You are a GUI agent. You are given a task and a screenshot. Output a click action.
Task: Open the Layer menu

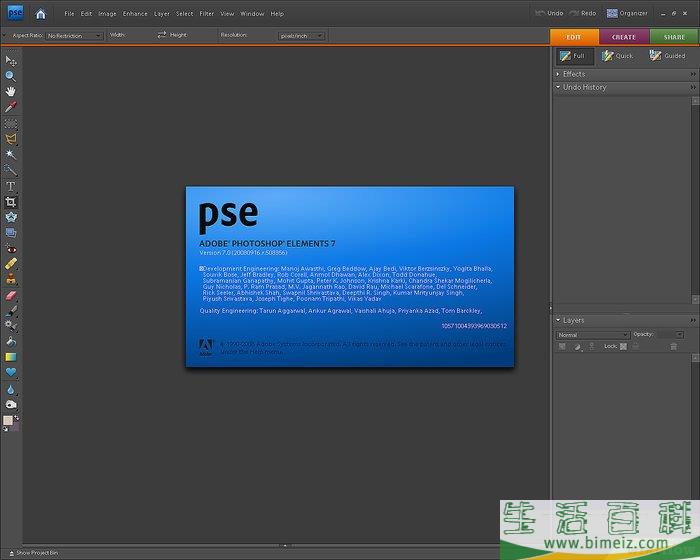[162, 14]
